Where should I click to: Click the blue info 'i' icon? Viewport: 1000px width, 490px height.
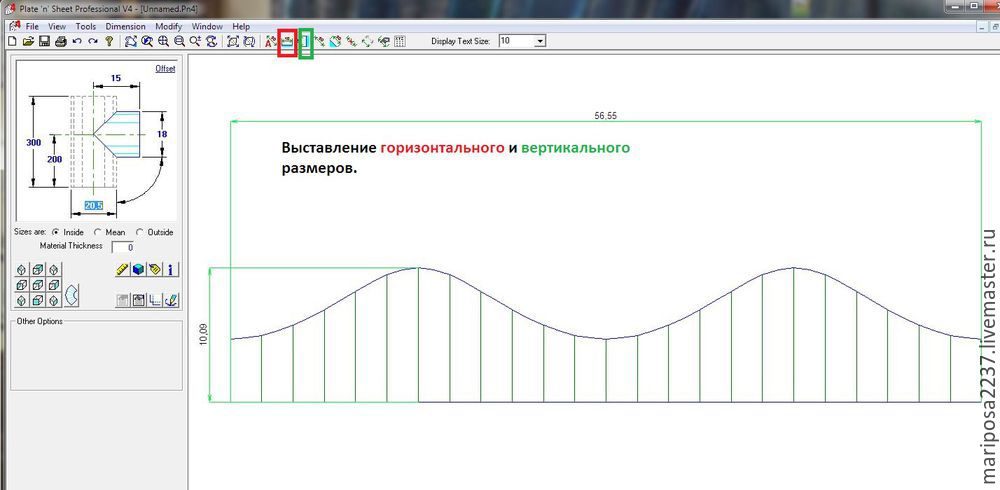click(171, 269)
